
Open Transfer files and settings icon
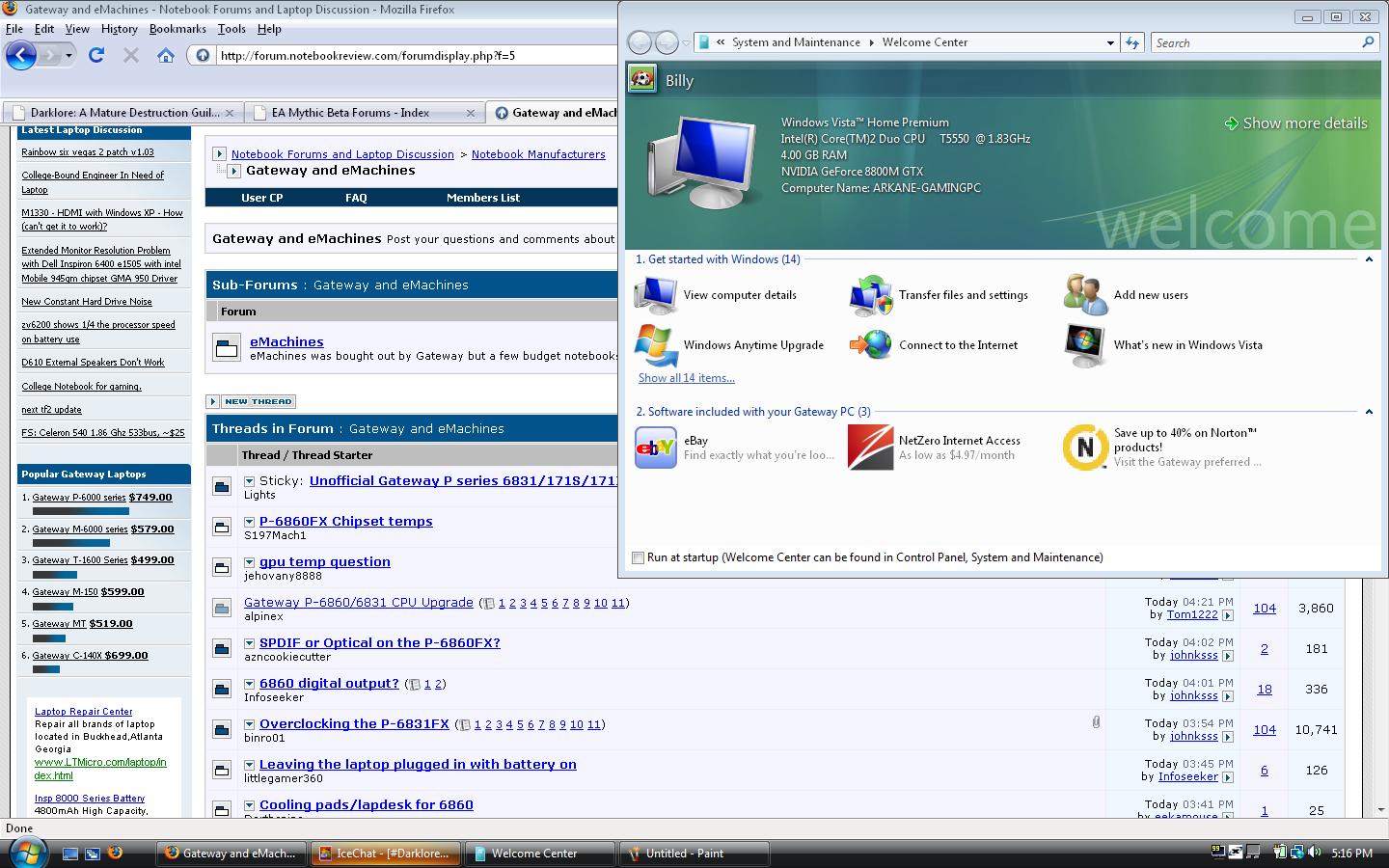point(871,295)
